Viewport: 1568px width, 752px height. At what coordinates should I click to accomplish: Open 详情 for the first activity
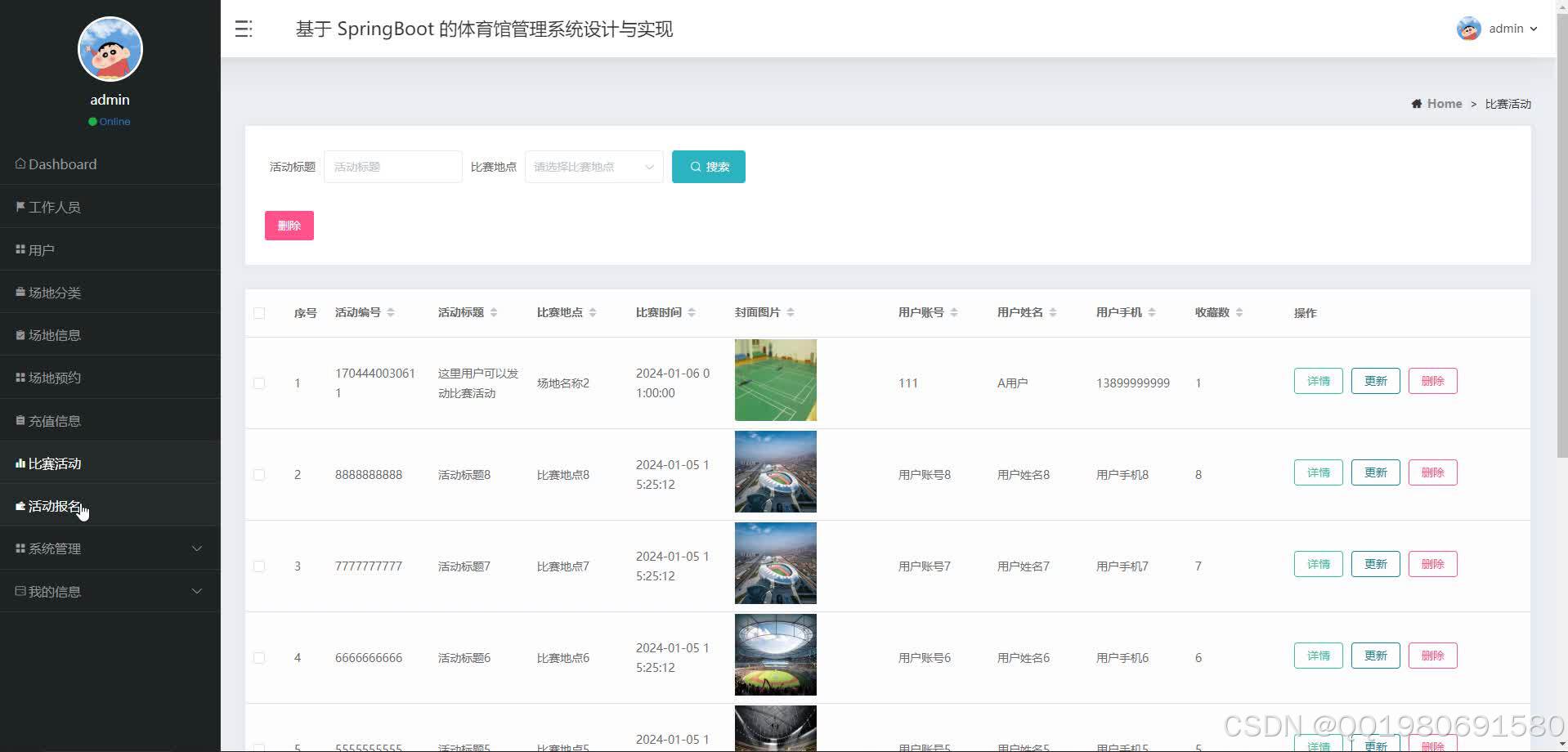[x=1317, y=380]
